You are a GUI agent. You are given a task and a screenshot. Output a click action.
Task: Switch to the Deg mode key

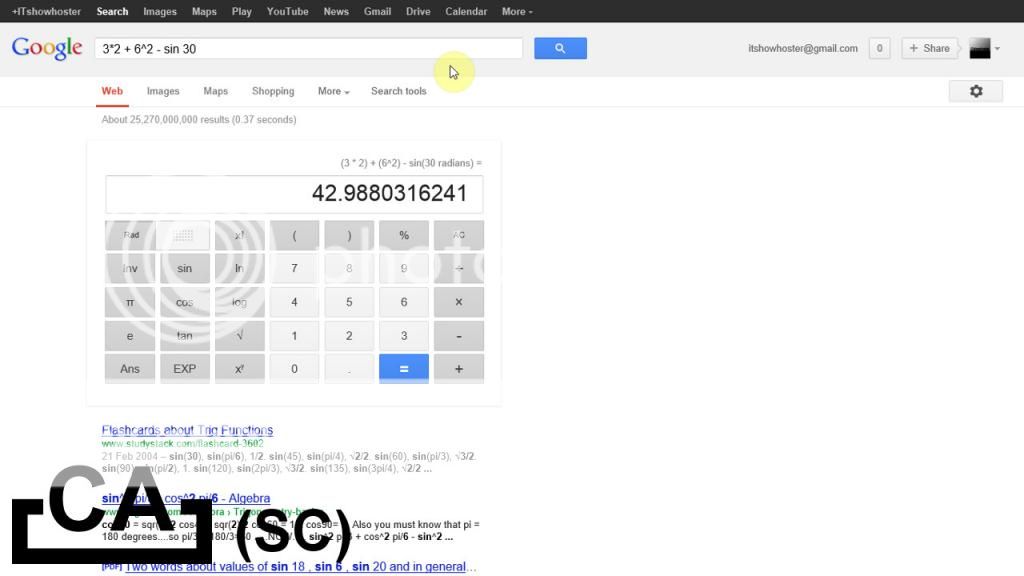pyautogui.click(x=184, y=235)
